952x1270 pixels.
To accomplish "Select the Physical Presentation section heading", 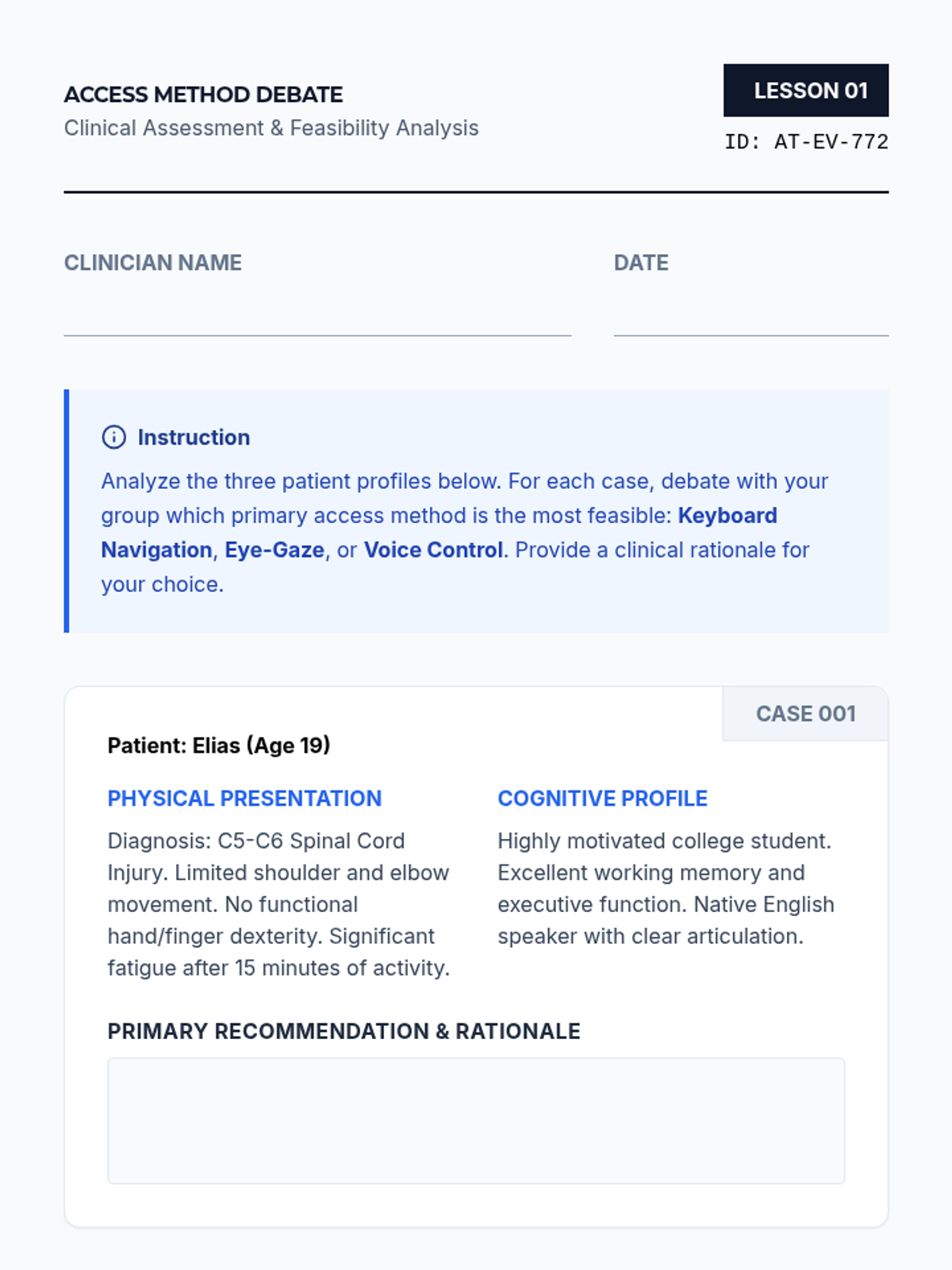I will (x=244, y=799).
